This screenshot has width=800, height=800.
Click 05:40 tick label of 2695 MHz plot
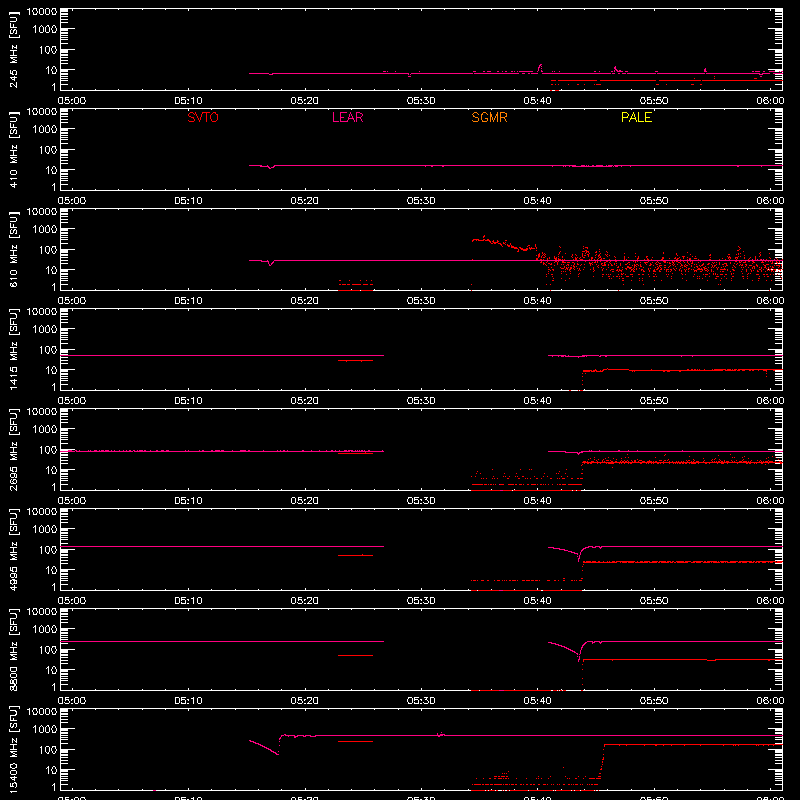click(537, 501)
